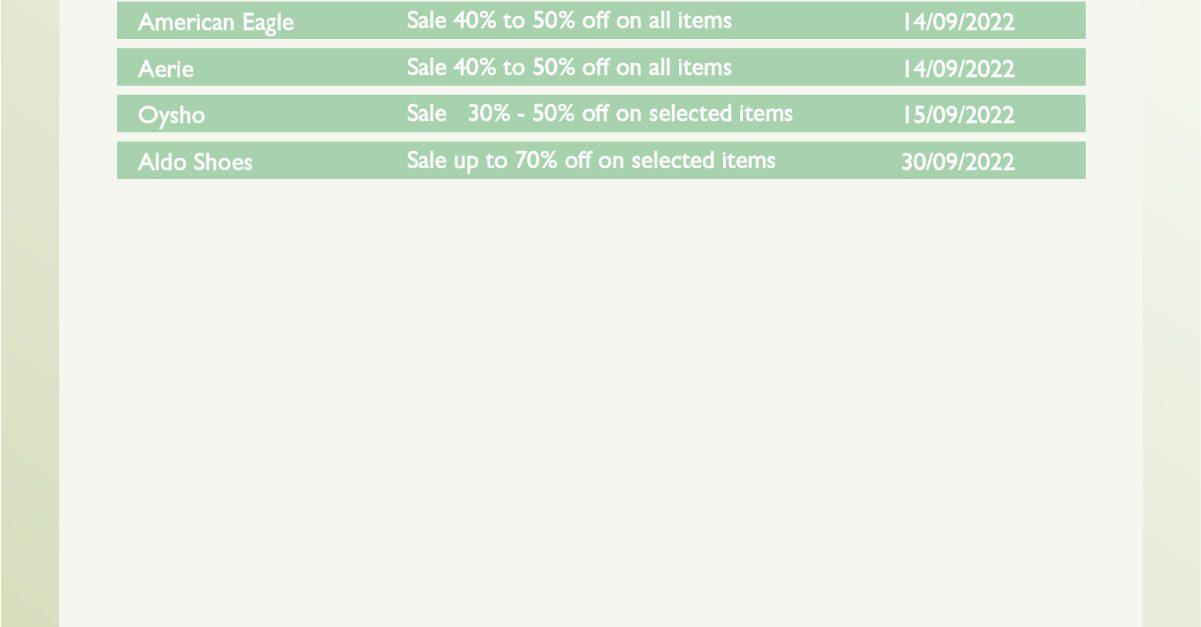This screenshot has width=1201, height=627.
Task: Select the American Eagle table row
Action: point(601,20)
